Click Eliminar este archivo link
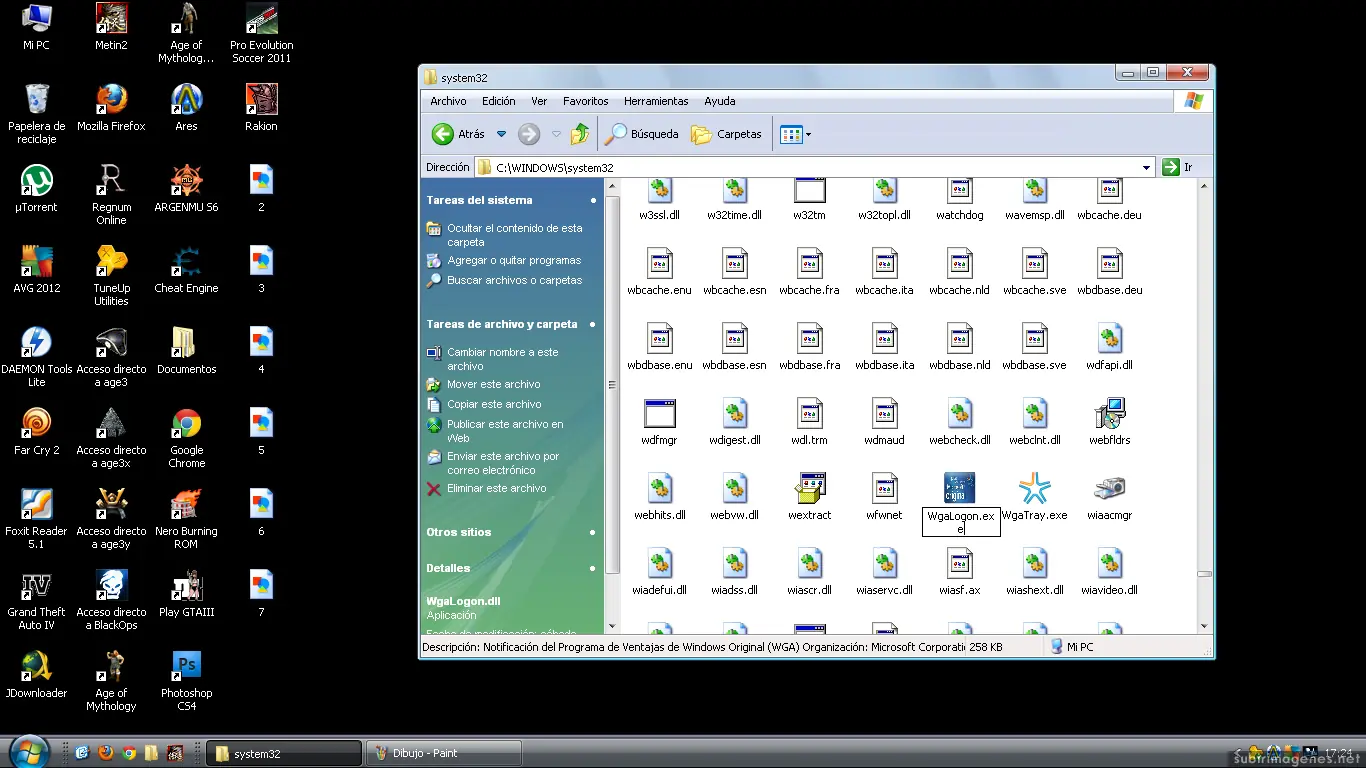 [x=496, y=488]
